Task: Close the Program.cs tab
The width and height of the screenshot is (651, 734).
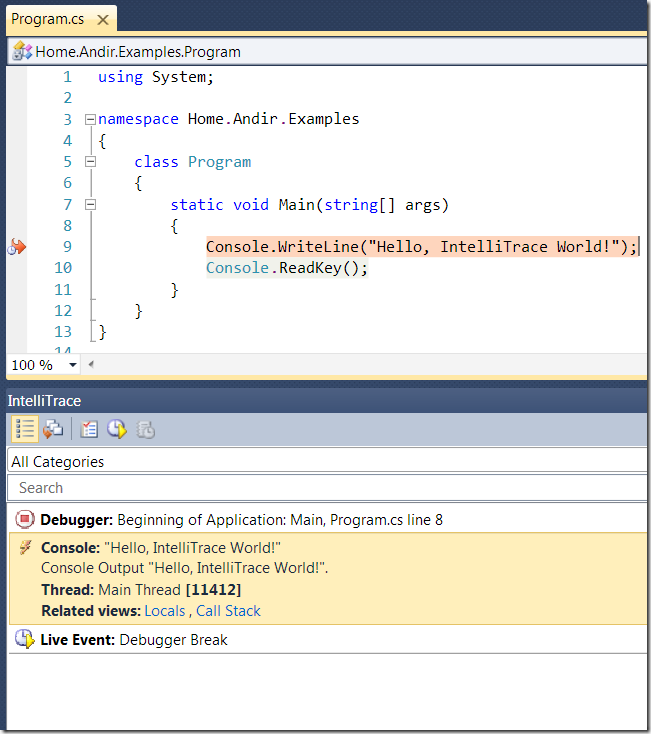Action: 102,20
